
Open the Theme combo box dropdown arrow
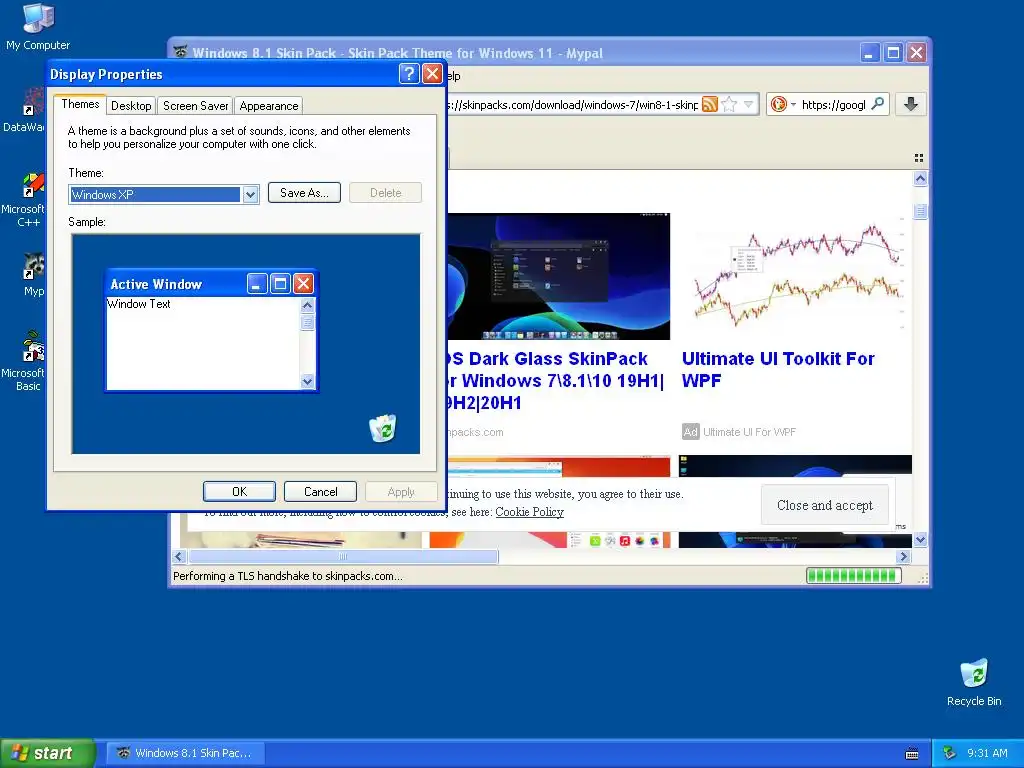250,195
